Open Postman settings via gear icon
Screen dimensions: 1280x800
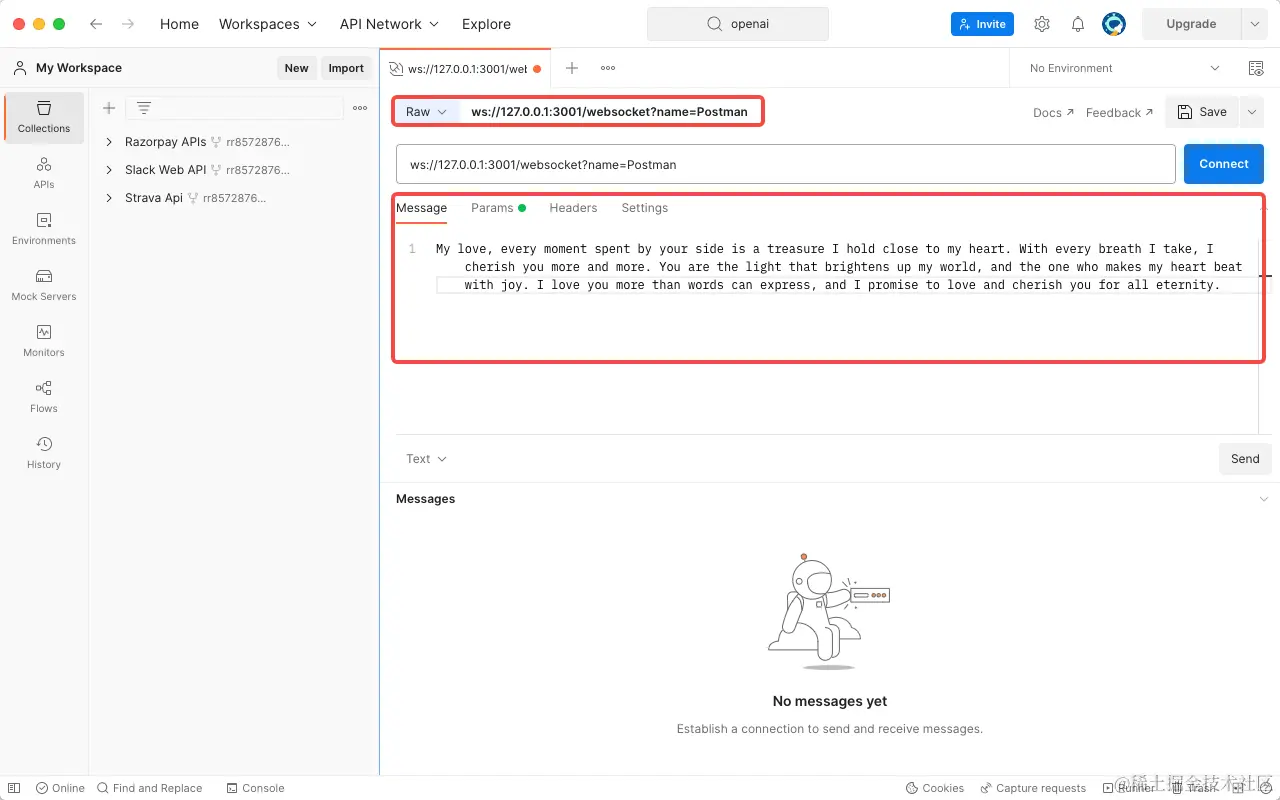tap(1041, 23)
